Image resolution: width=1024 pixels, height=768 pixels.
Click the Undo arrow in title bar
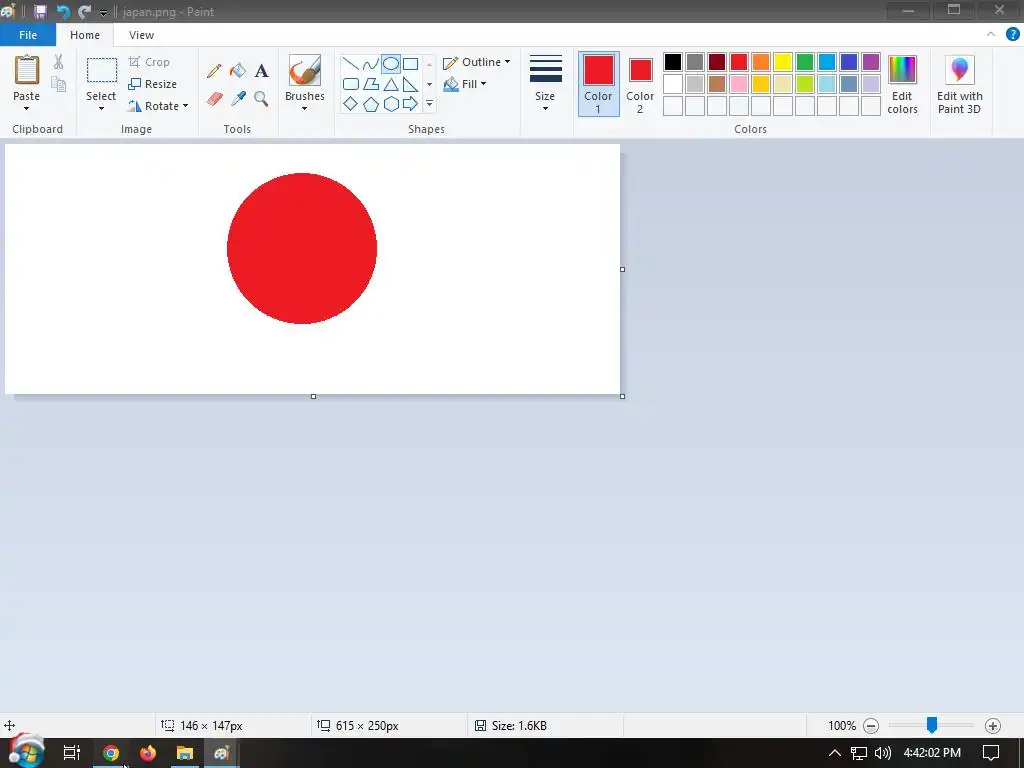63,12
